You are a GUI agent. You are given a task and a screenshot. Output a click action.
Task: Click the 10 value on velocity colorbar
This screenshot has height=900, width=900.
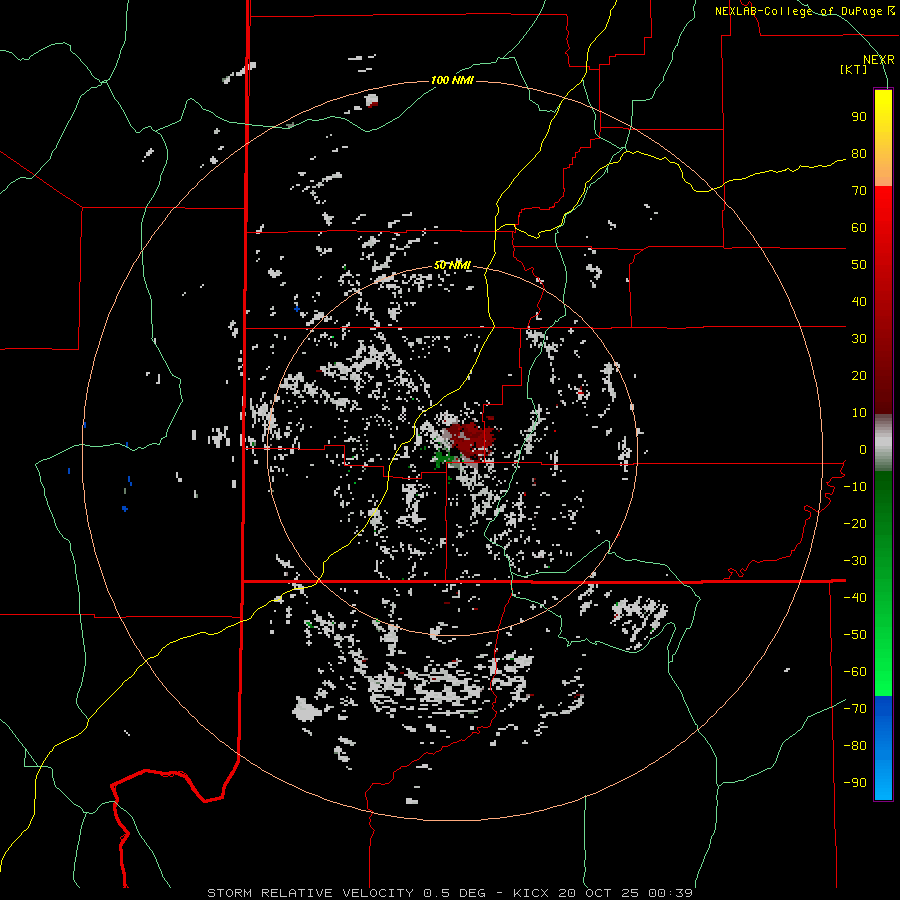pos(859,413)
